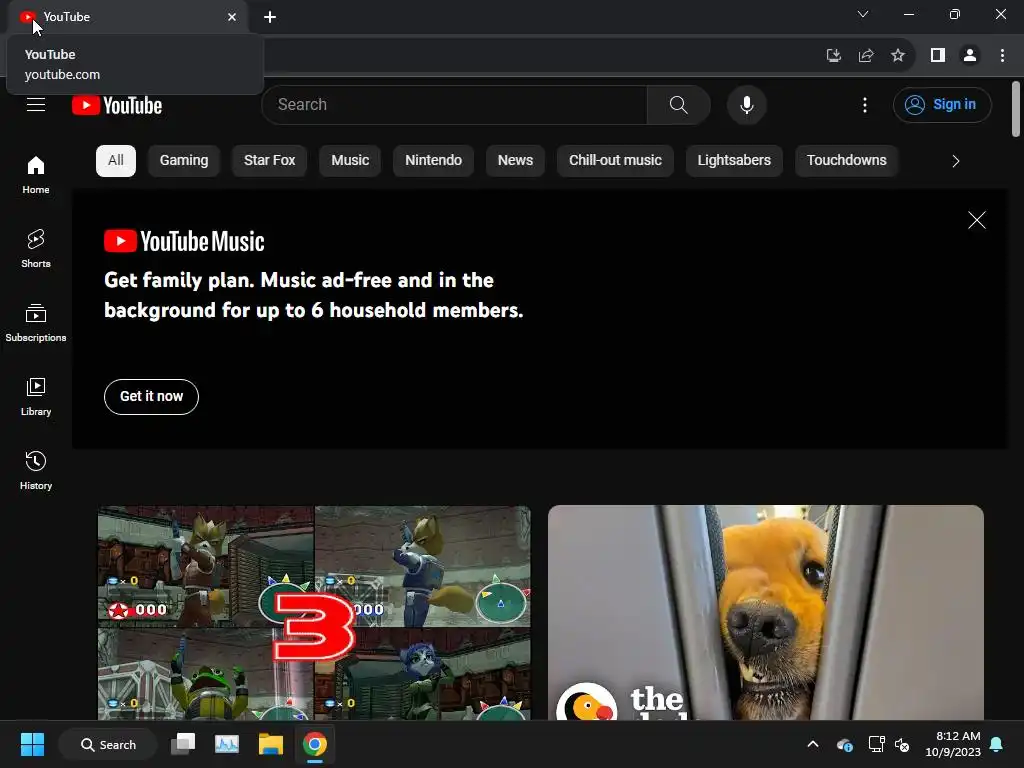This screenshot has width=1024, height=768.
Task: Open Windows Start menu
Action: (32, 744)
